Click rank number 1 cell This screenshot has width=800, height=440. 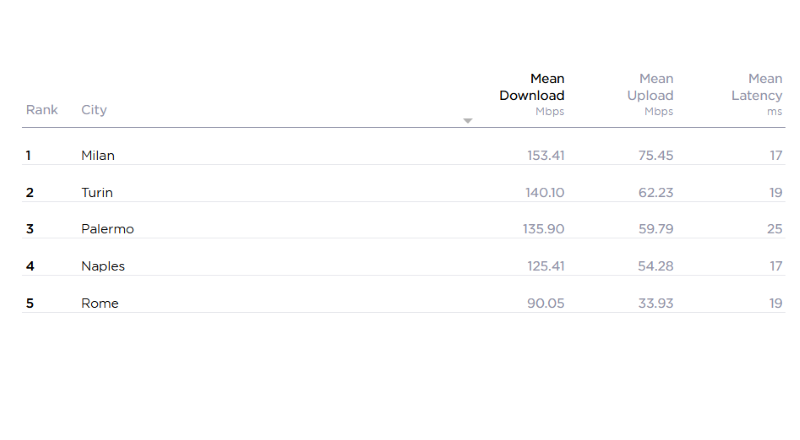point(29,155)
